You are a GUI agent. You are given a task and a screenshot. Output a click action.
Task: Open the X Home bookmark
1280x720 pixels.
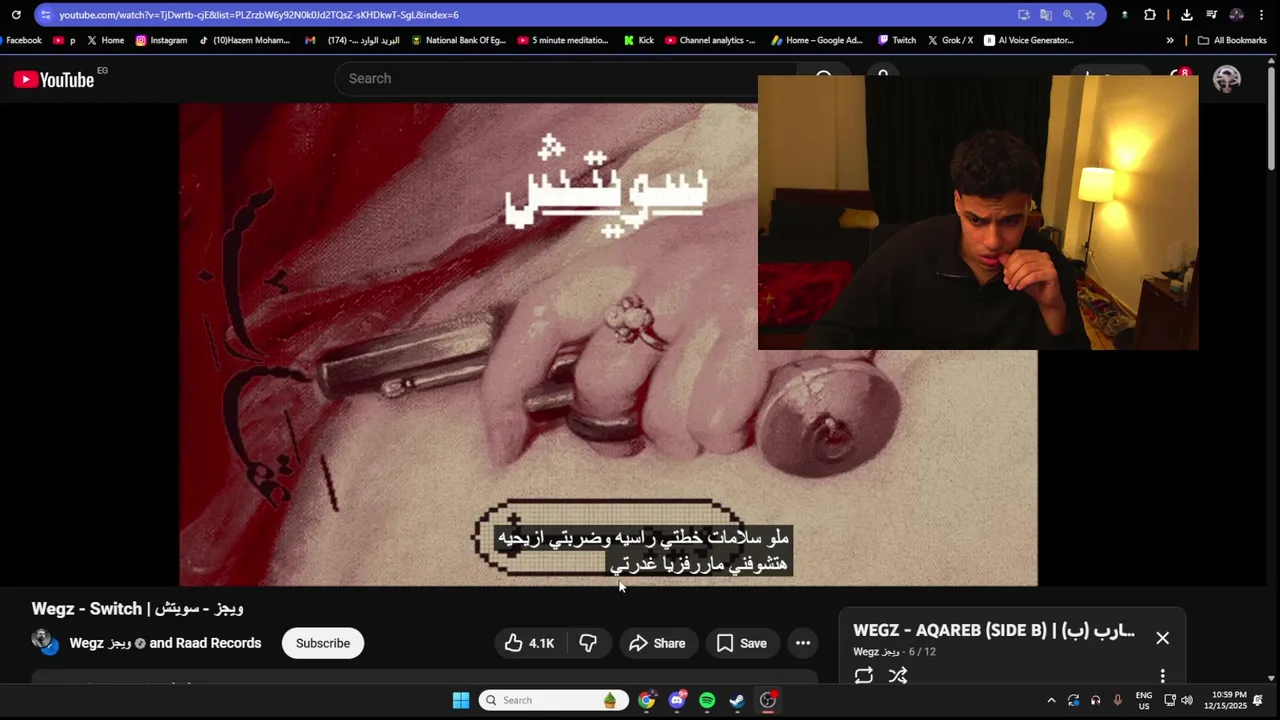105,41
